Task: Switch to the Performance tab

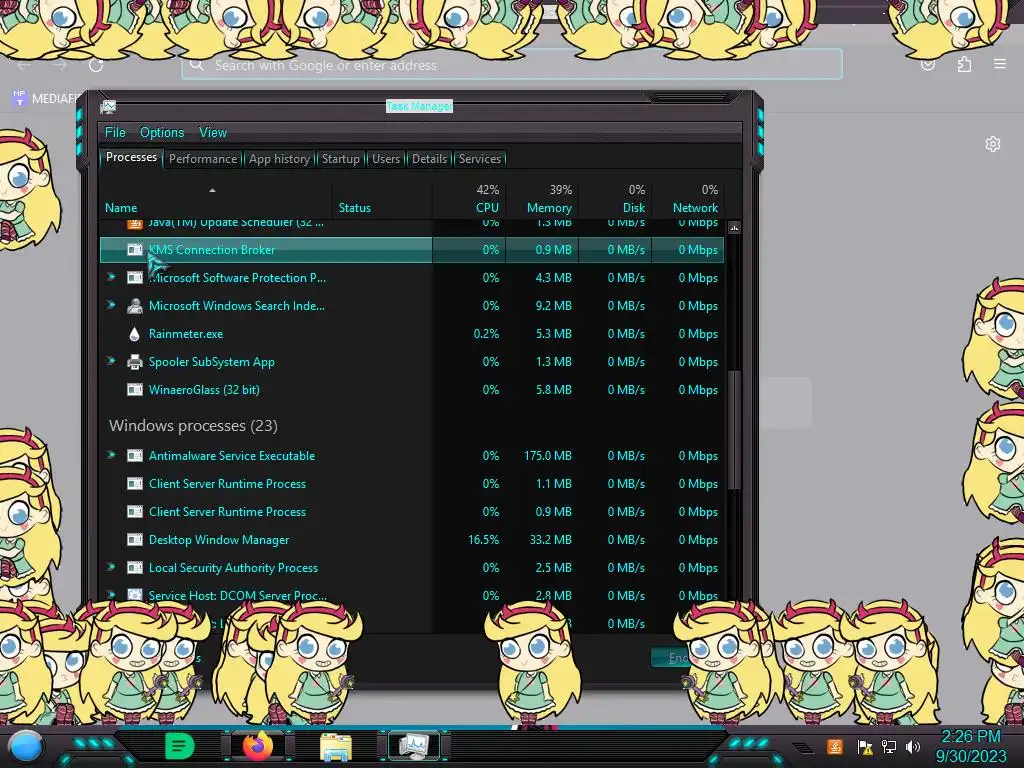Action: 203,159
